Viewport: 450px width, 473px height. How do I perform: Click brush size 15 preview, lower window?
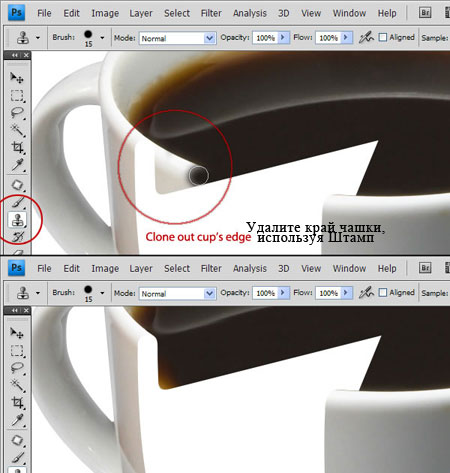click(x=88, y=293)
